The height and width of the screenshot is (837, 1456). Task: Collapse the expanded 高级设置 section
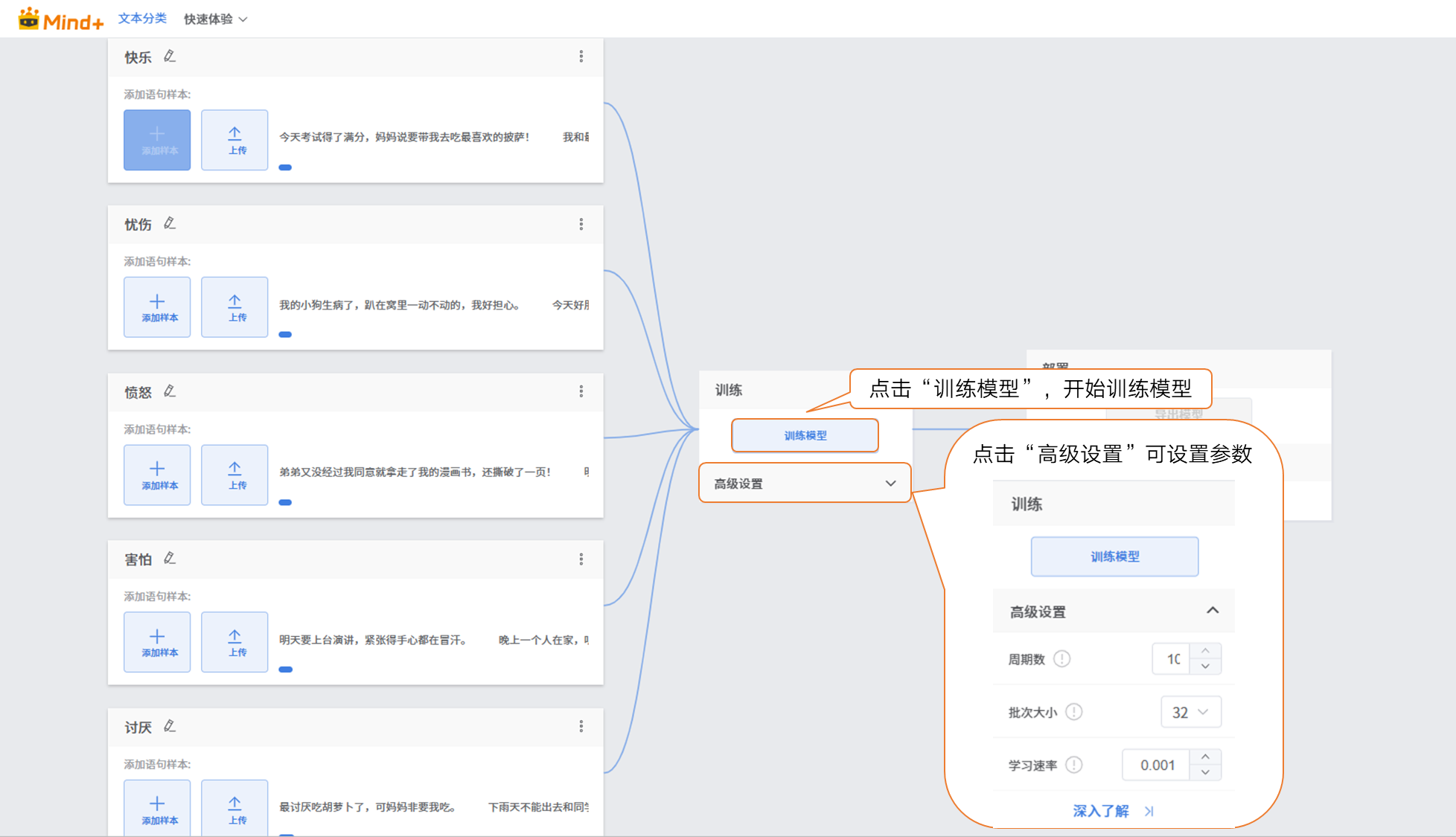point(1212,611)
